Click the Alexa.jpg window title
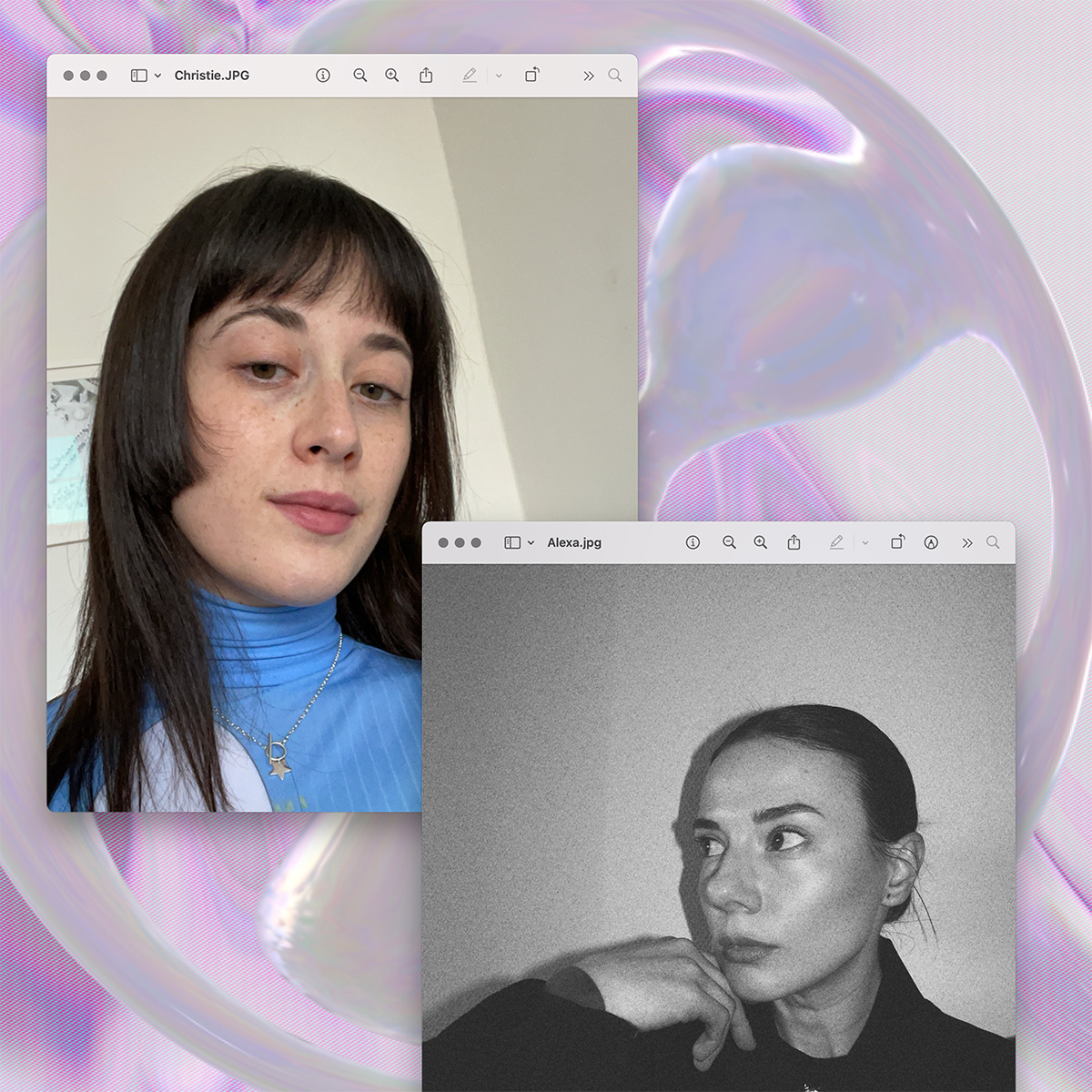1092x1092 pixels. pos(574,542)
